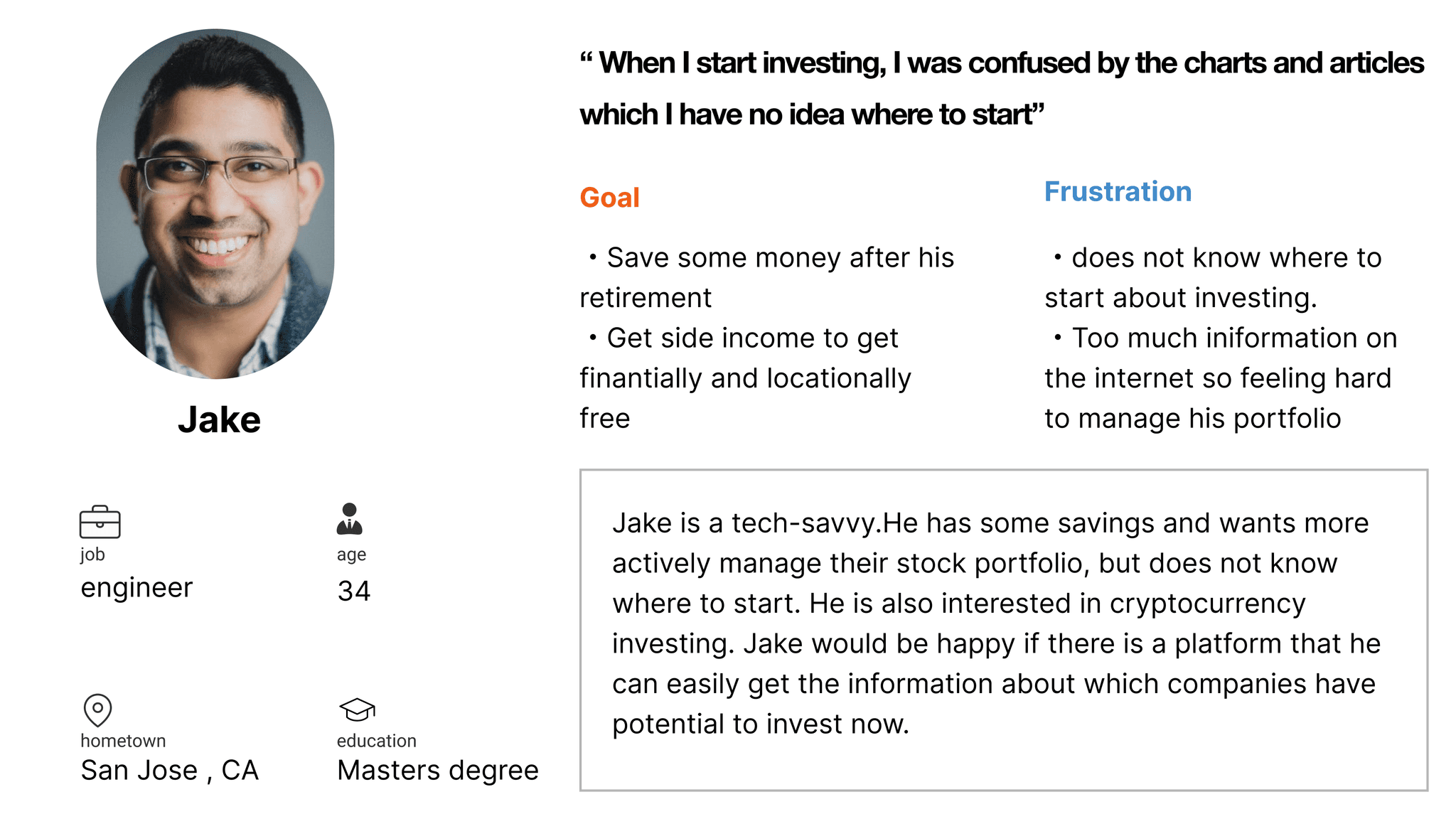
Task: Click the 'Get side income' goal bullet
Action: click(745, 378)
